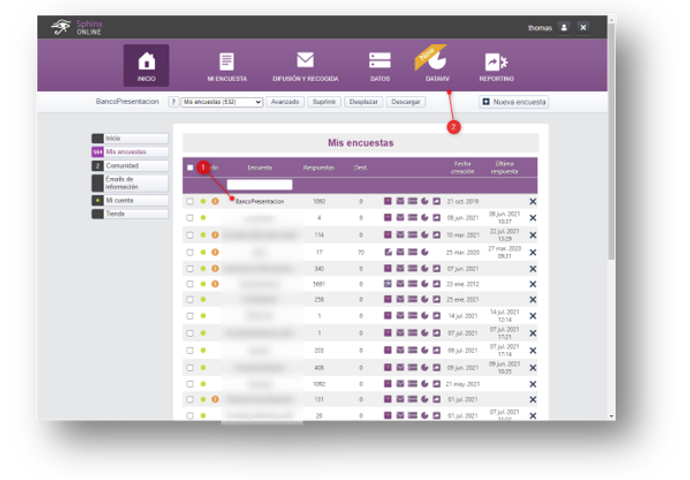
Task: Click the orange info icon in the 131 responses row
Action: pos(215,399)
